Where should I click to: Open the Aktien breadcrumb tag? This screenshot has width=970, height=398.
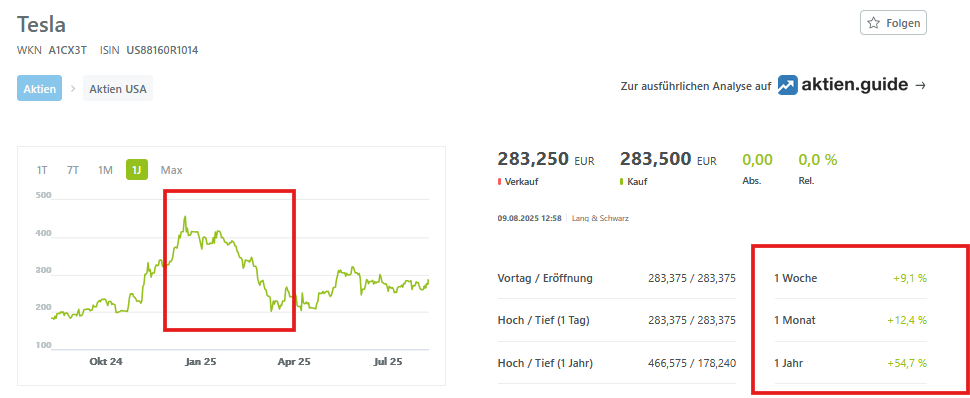point(40,89)
